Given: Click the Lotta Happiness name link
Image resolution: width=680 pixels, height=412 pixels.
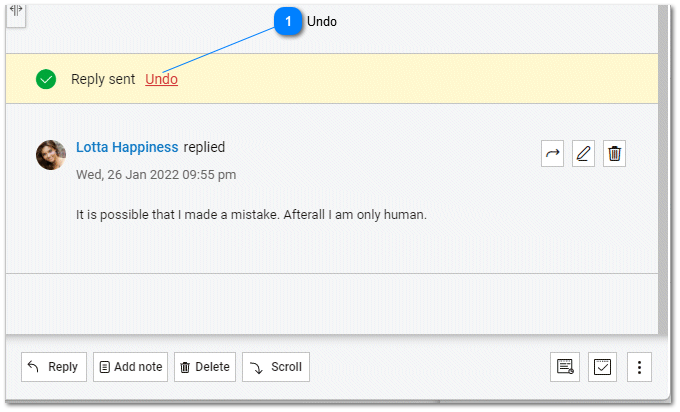Looking at the screenshot, I should [127, 147].
